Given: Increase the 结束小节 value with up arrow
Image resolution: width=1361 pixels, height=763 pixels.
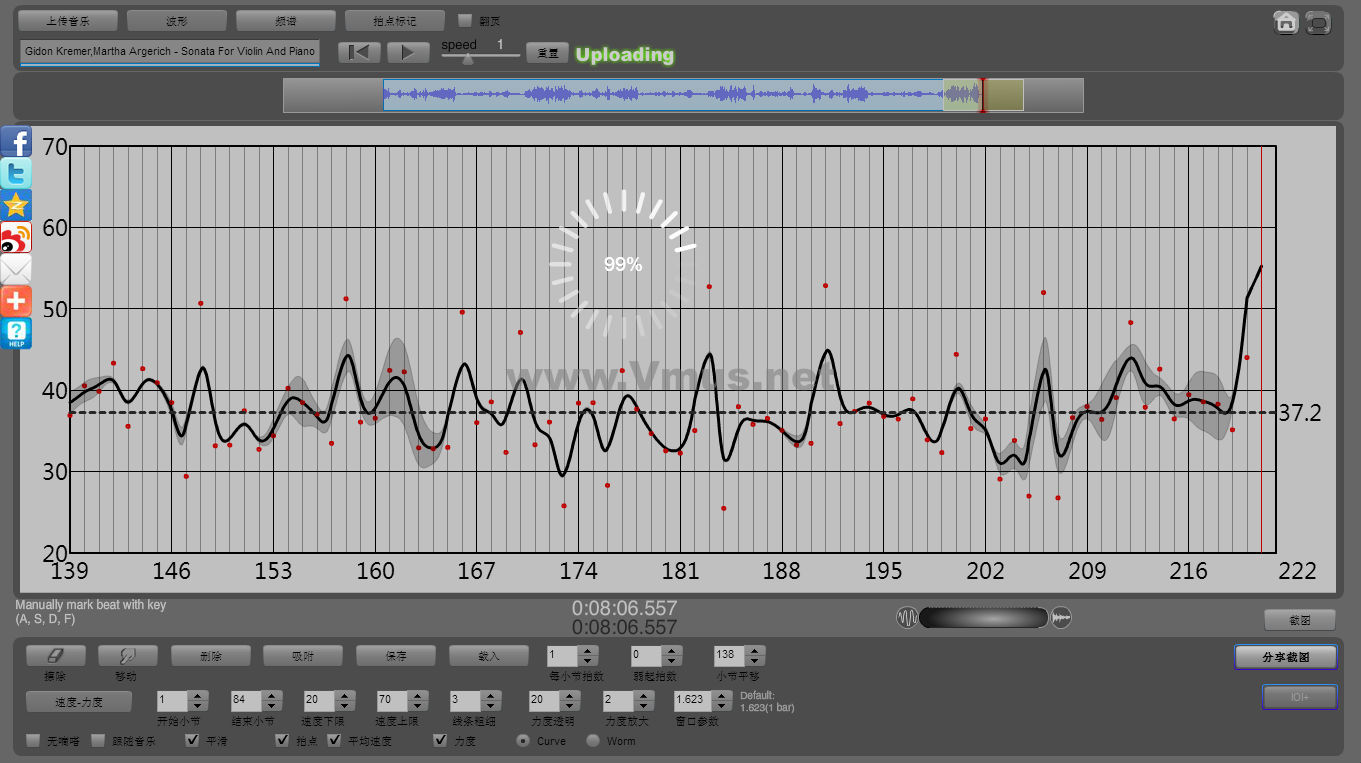Looking at the screenshot, I should coord(271,694).
